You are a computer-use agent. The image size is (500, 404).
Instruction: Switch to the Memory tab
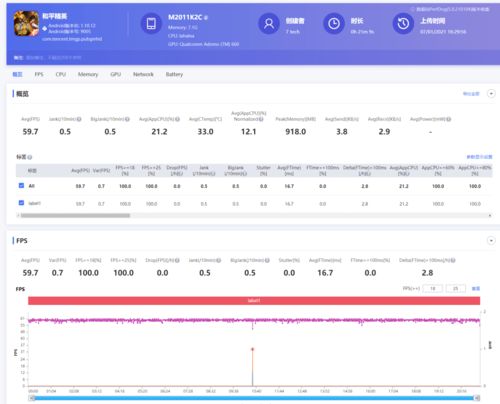pyautogui.click(x=88, y=74)
